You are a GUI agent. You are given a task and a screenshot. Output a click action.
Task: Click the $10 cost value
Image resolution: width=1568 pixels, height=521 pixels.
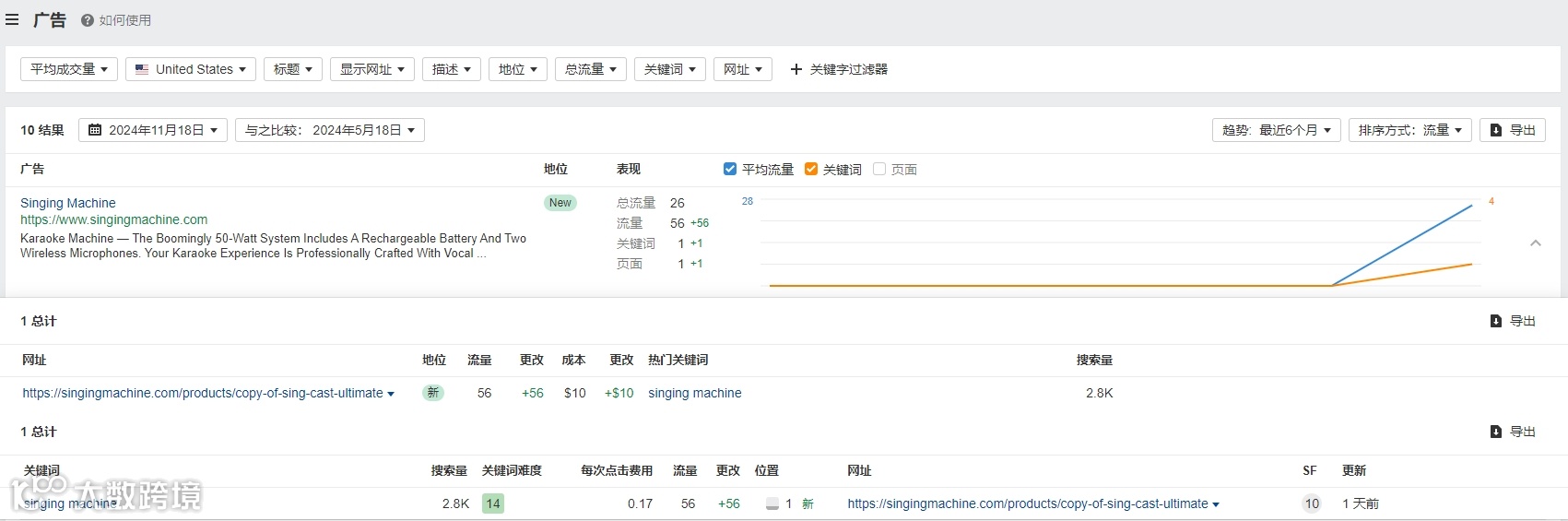pyautogui.click(x=575, y=393)
